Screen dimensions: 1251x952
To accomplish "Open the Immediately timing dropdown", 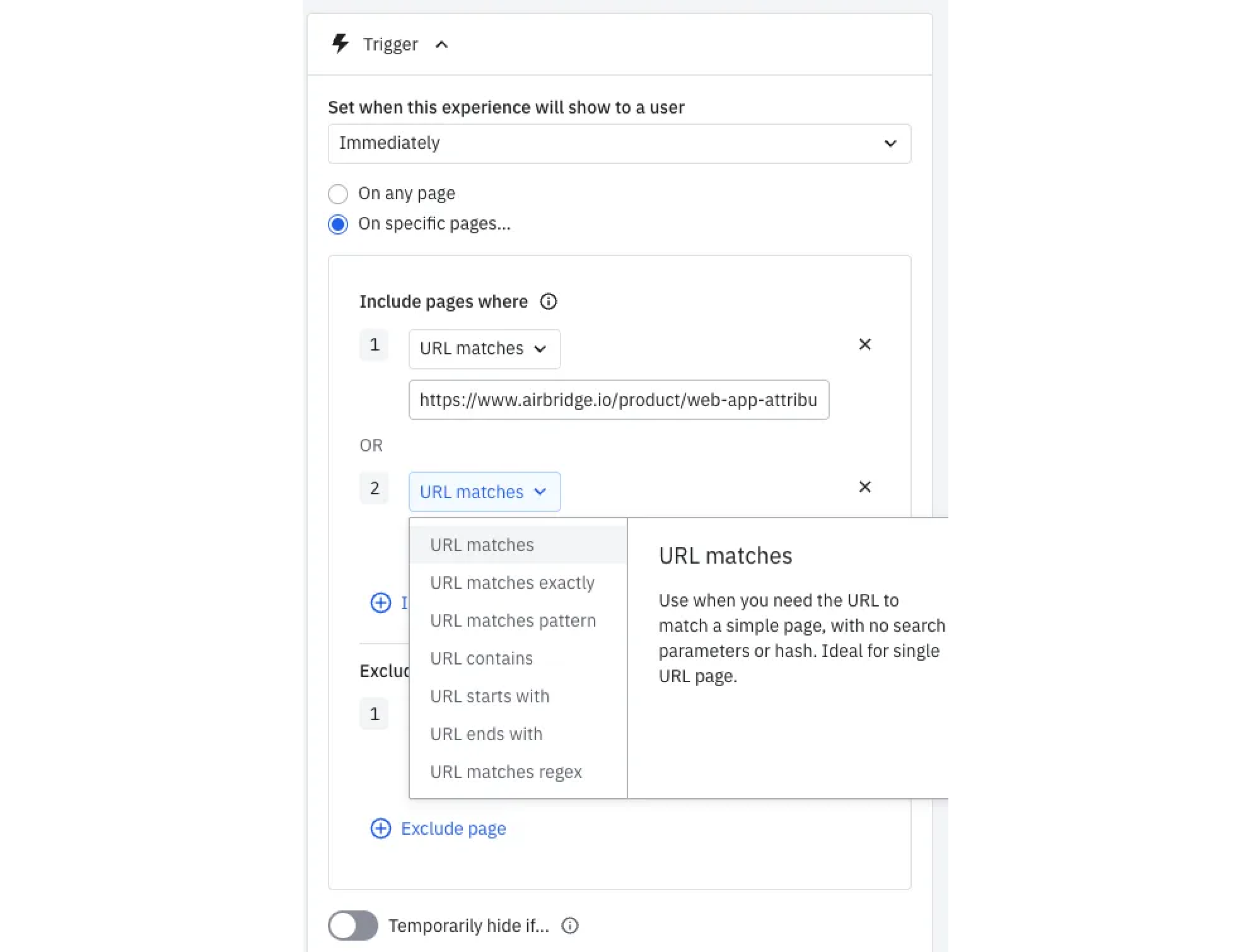I will [x=619, y=144].
